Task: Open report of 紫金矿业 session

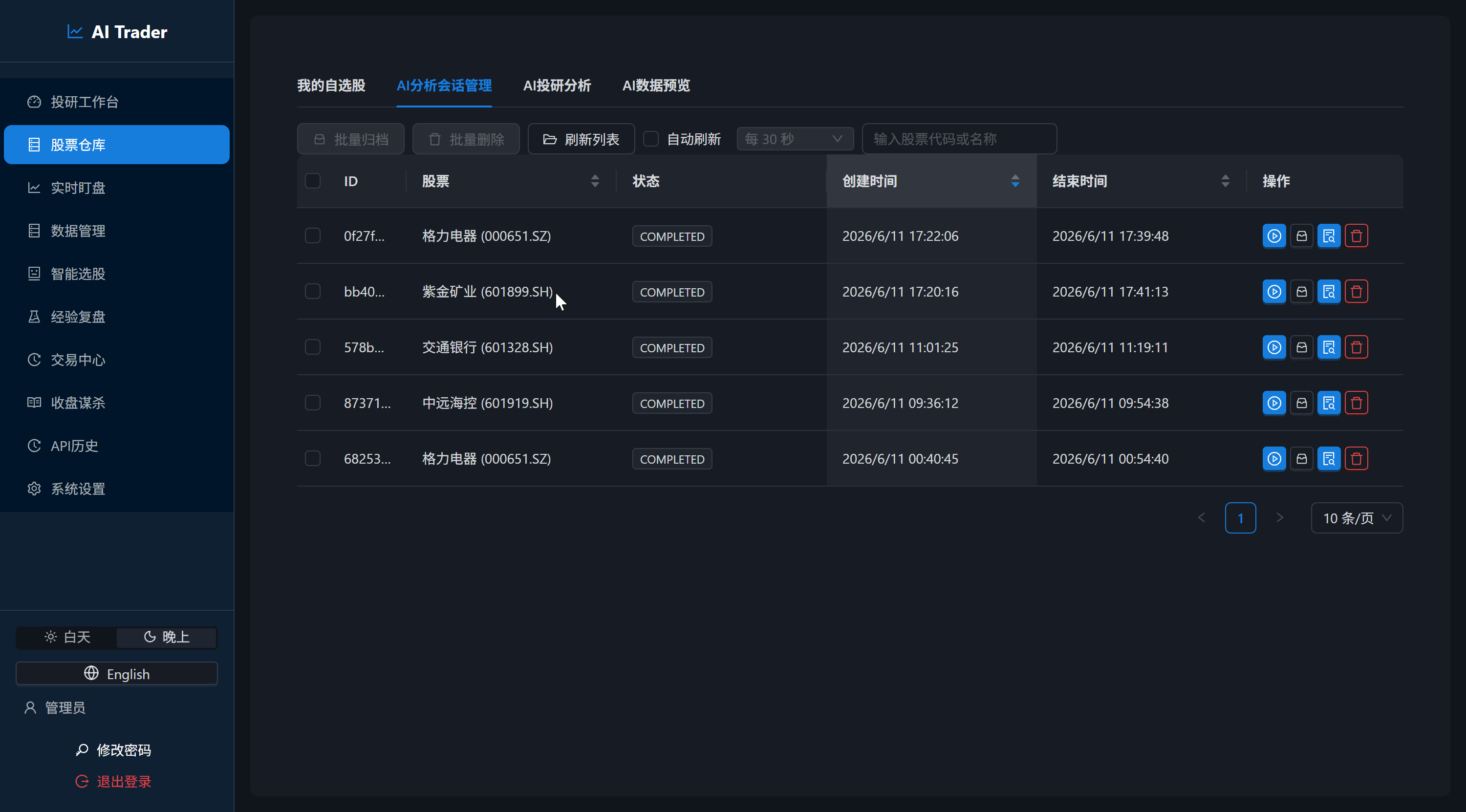Action: (x=1328, y=291)
